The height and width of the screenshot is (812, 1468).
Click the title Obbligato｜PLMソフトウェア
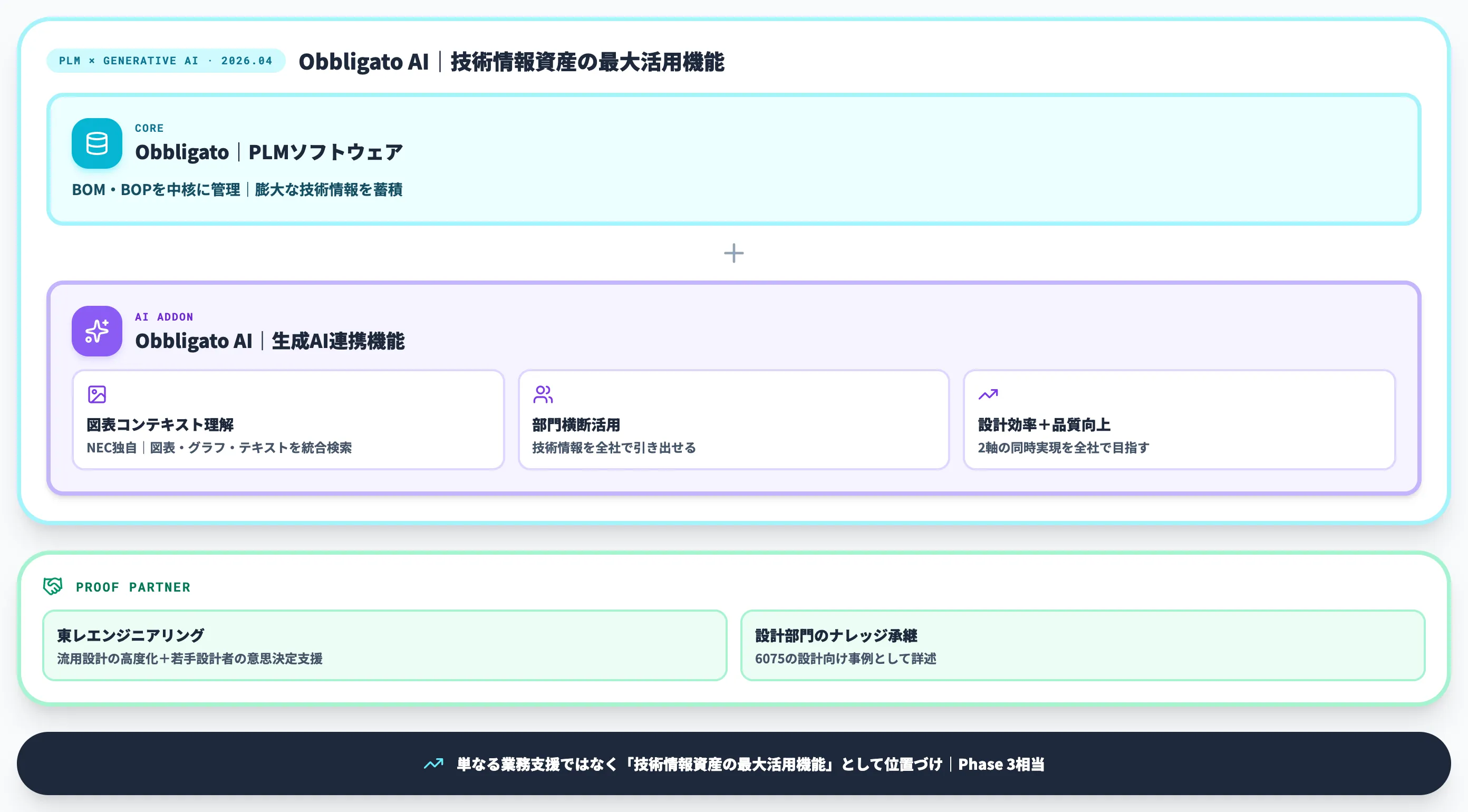(x=269, y=152)
